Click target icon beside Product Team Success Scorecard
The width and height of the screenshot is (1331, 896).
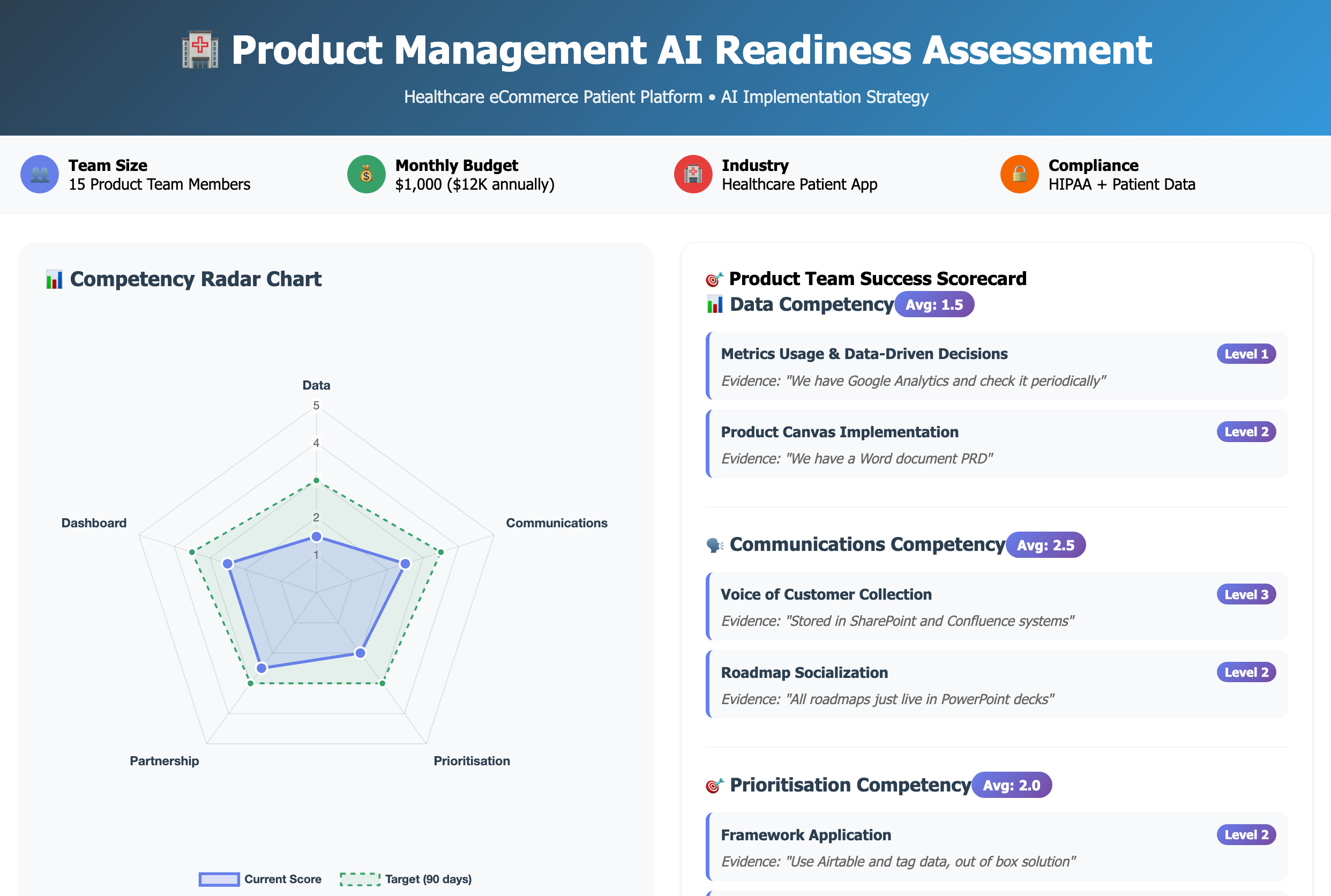pos(714,279)
